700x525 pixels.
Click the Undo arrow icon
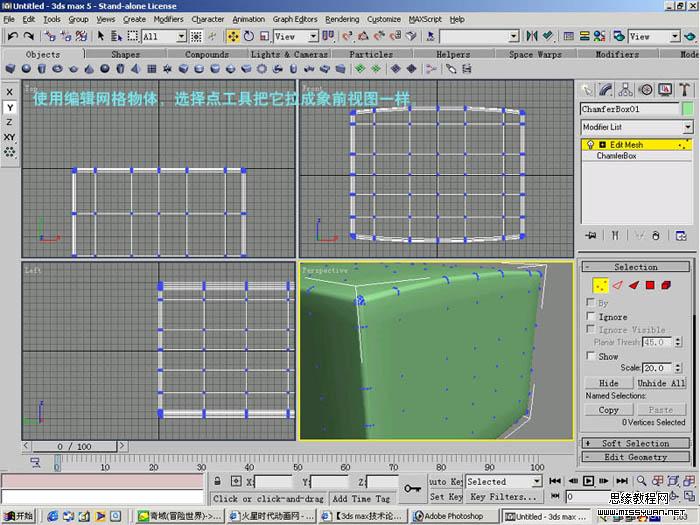click(12, 36)
